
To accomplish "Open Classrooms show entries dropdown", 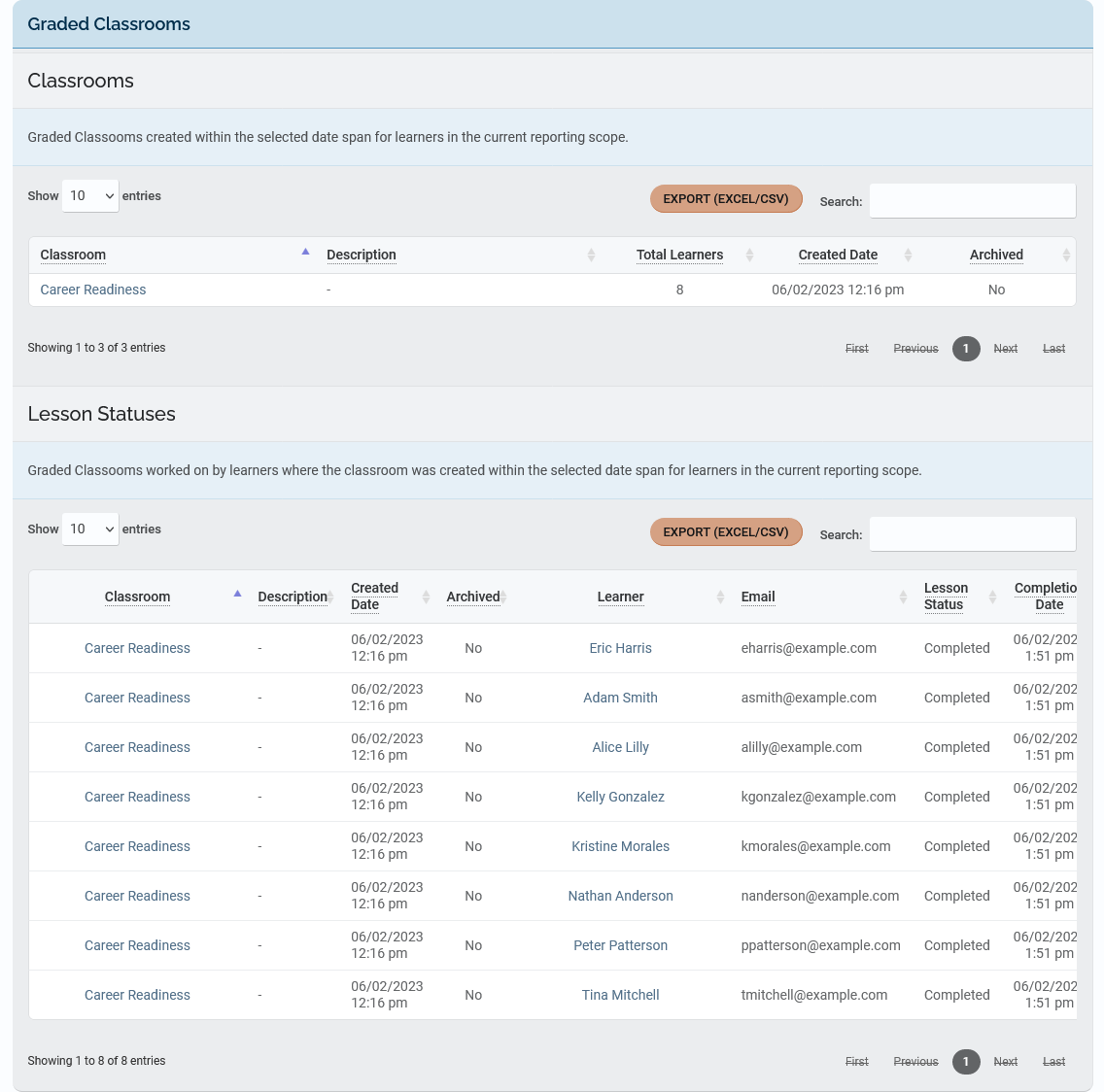I will click(x=90, y=195).
